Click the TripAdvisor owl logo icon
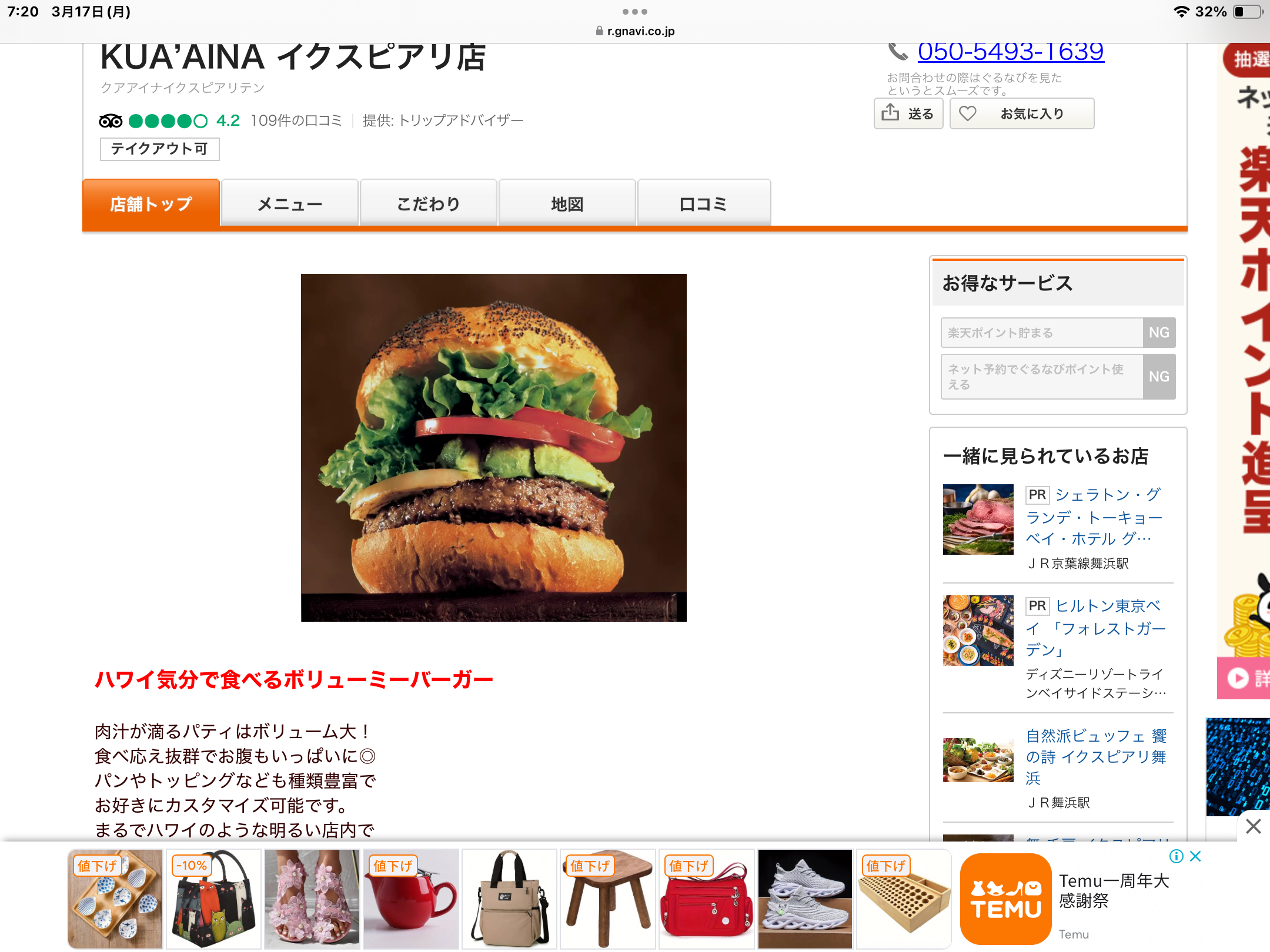This screenshot has width=1270, height=952. click(x=111, y=121)
